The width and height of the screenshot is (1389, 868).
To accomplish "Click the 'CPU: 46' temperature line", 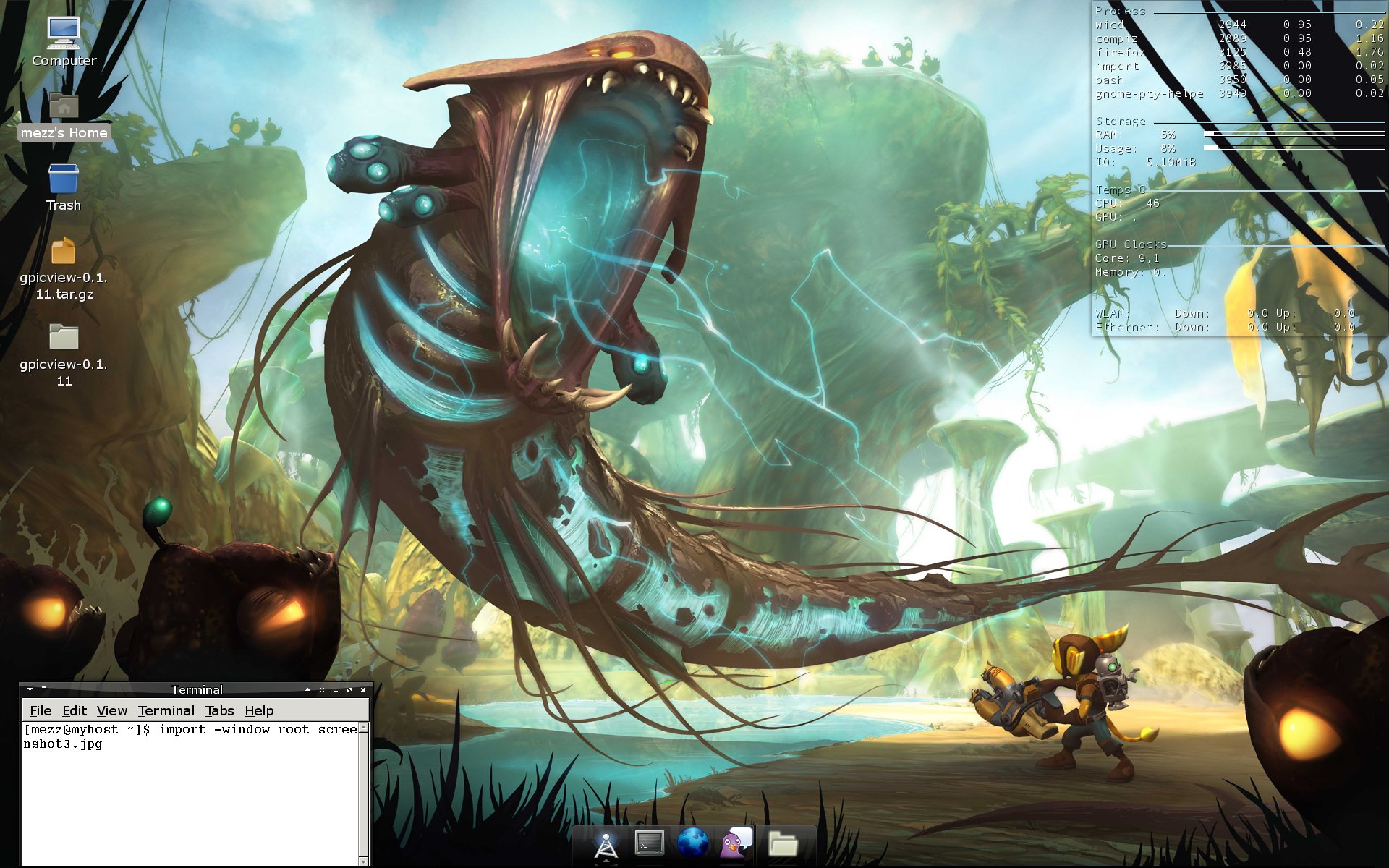I will pyautogui.click(x=1127, y=203).
